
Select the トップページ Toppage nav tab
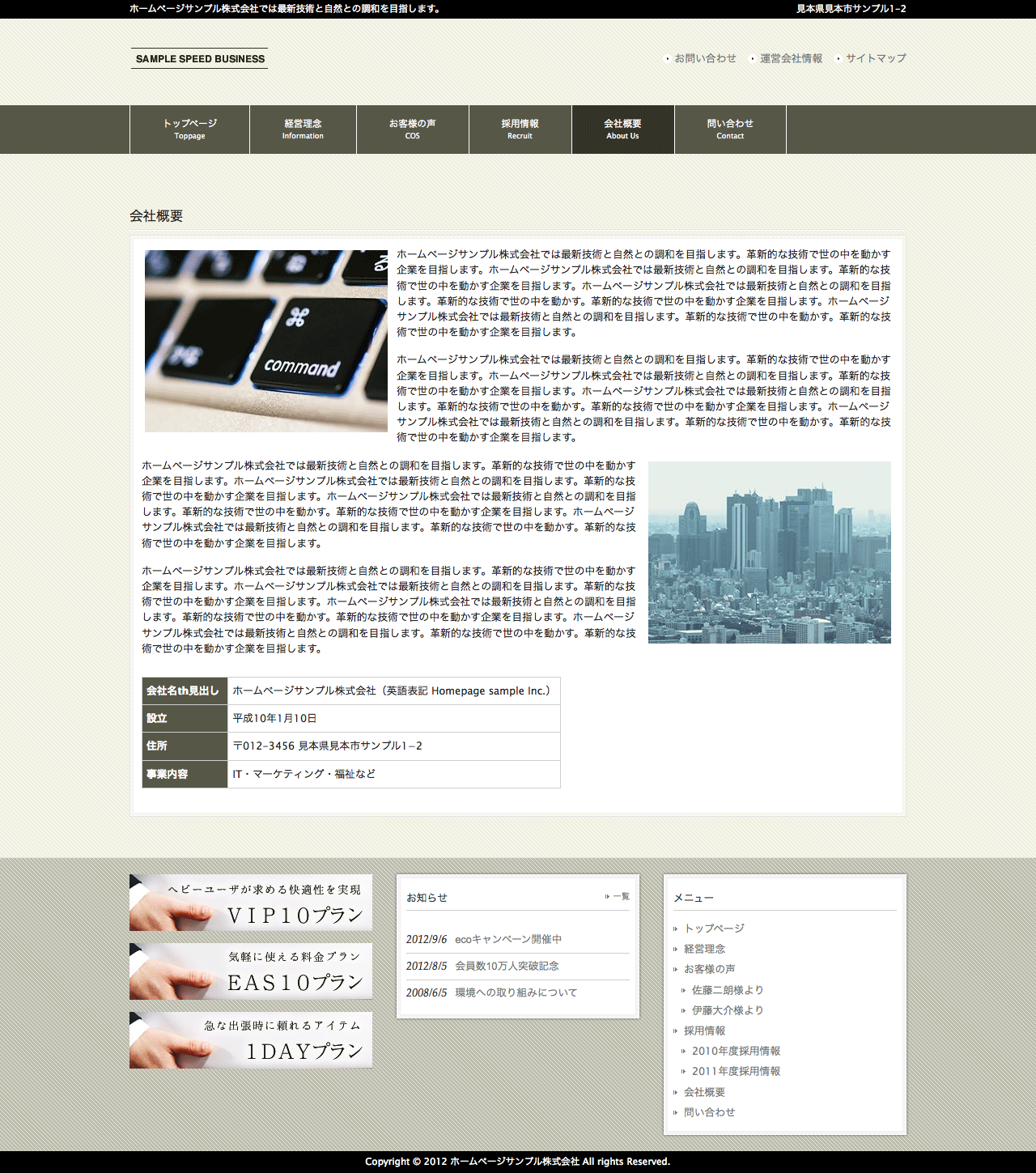point(190,130)
